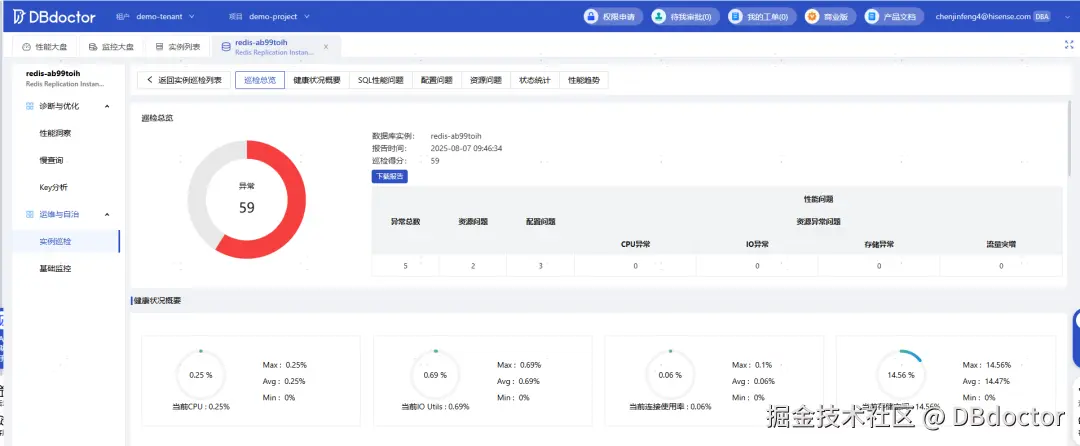This screenshot has width=1080, height=446.
Task: Click the redis tab database icon
Action: pyautogui.click(x=226, y=47)
